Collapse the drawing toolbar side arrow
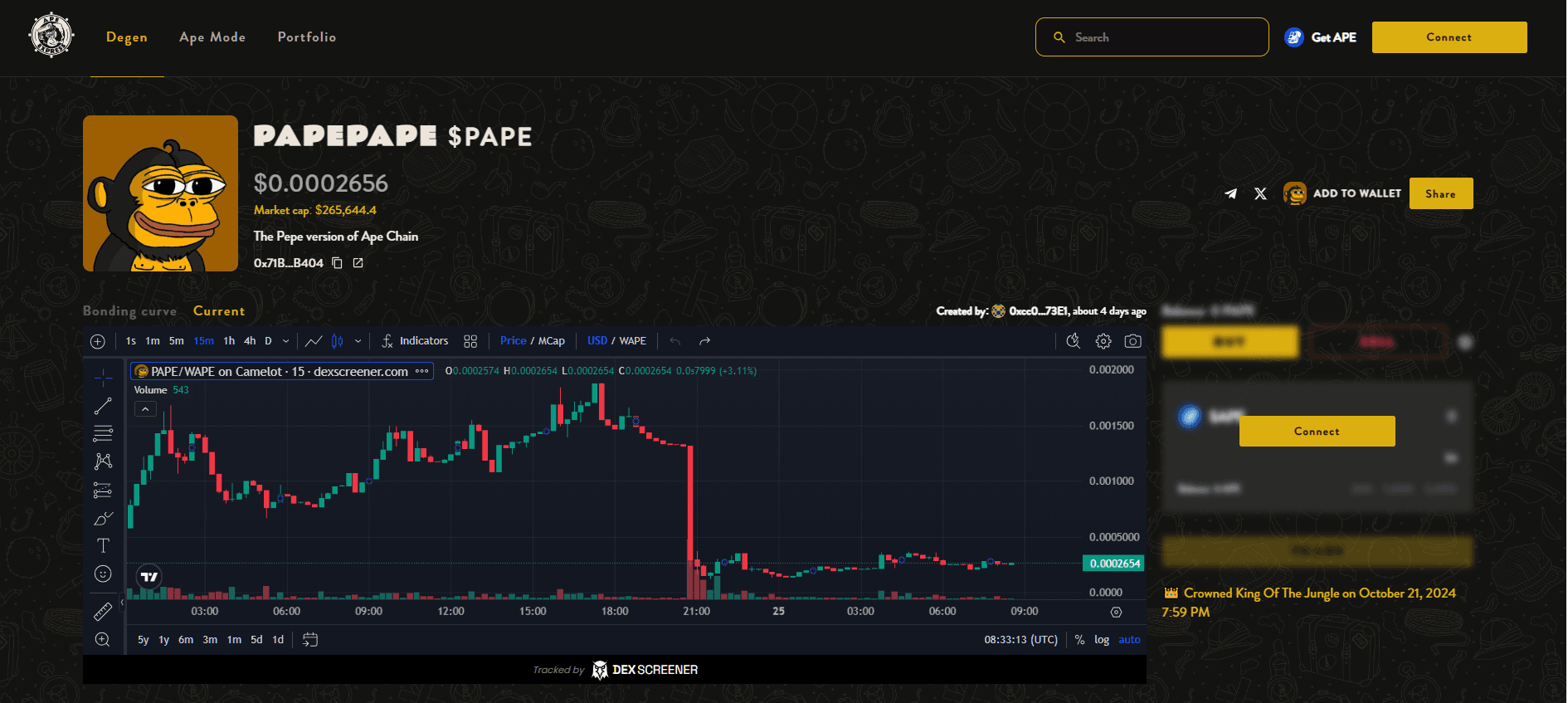The image size is (1568, 703). [x=122, y=603]
